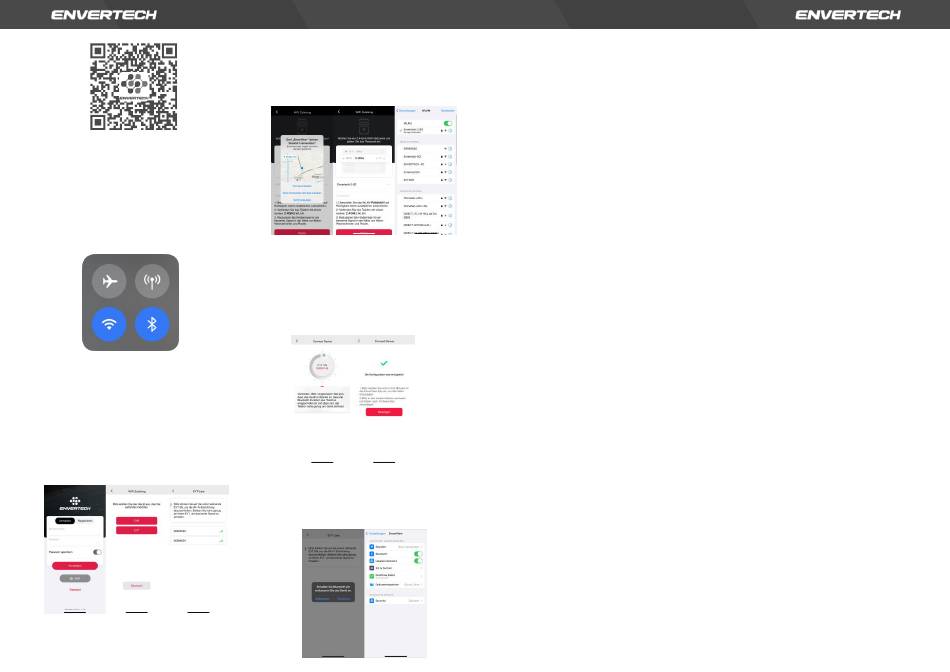The height and width of the screenshot is (672, 950).
Task: Focus the username field on login screen
Action: tap(75, 530)
